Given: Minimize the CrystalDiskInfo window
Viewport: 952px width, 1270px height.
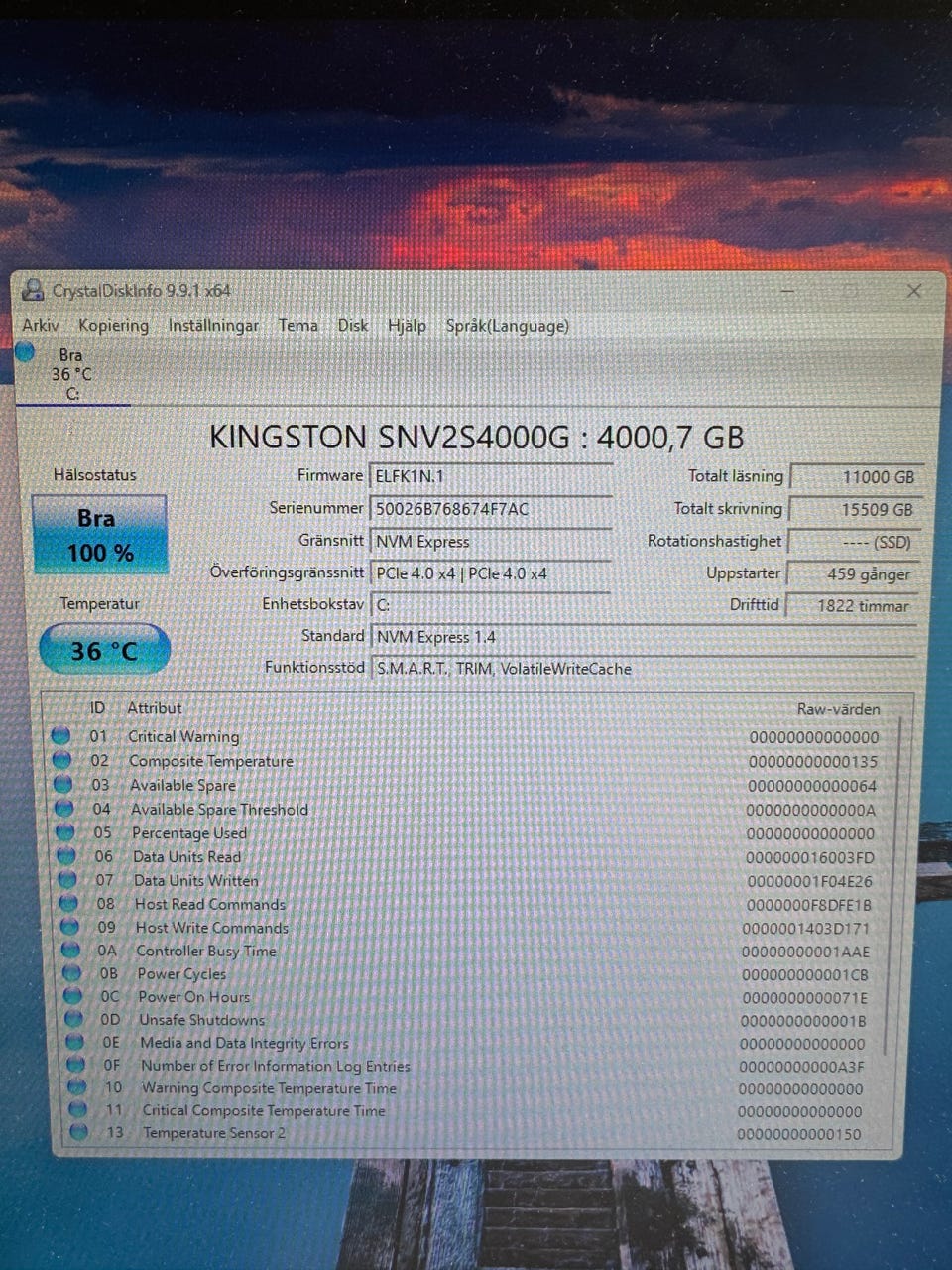Looking at the screenshot, I should 788,291.
